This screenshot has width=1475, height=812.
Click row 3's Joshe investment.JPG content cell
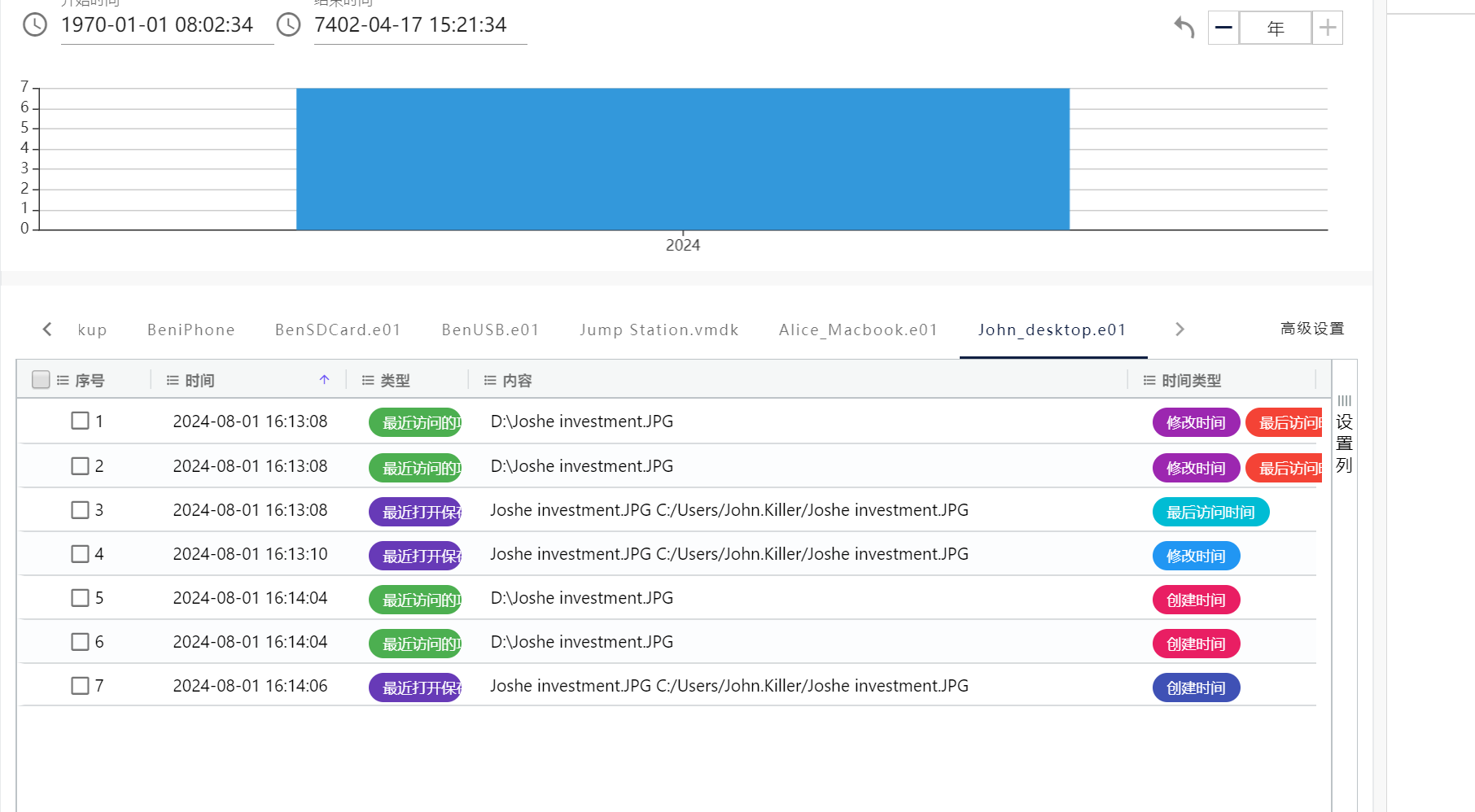coord(729,510)
